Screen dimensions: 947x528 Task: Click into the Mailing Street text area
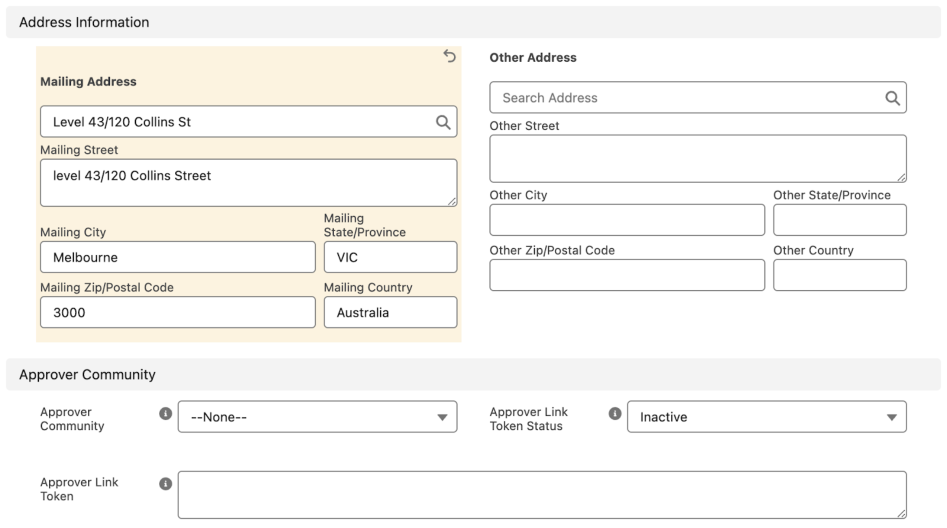[249, 183]
